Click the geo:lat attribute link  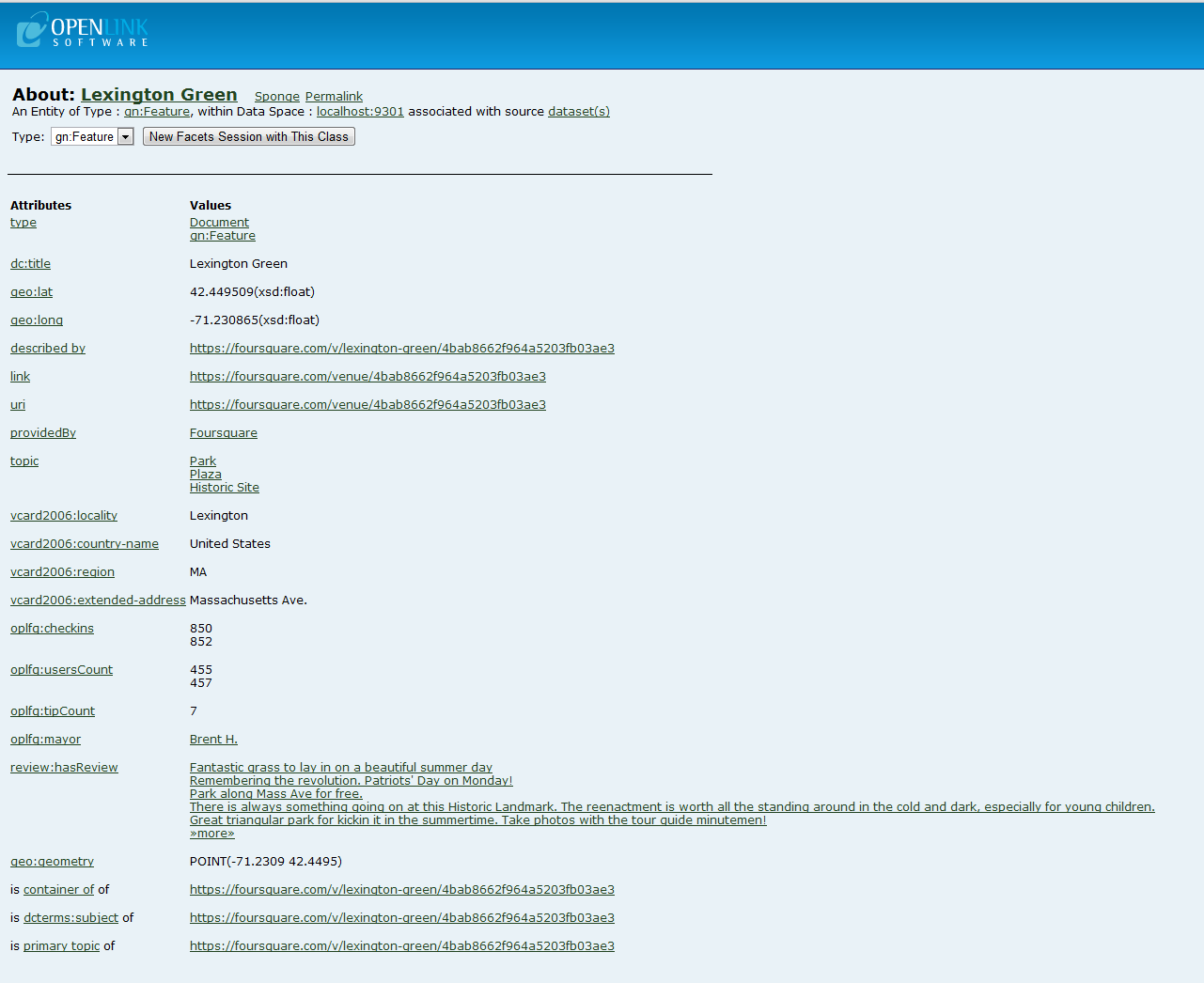coord(31,292)
